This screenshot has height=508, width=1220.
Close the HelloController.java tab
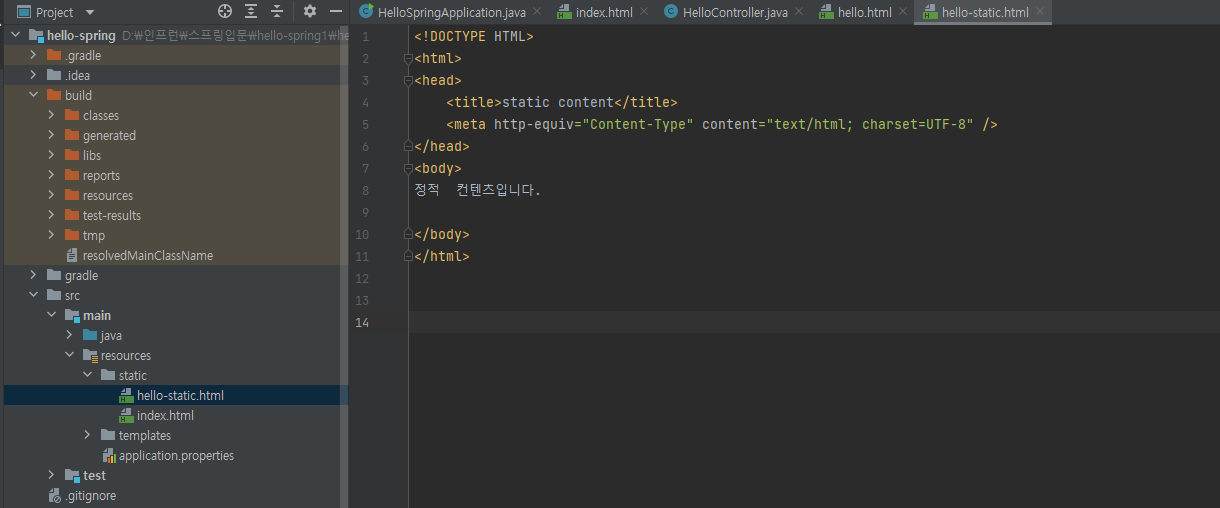coord(798,12)
